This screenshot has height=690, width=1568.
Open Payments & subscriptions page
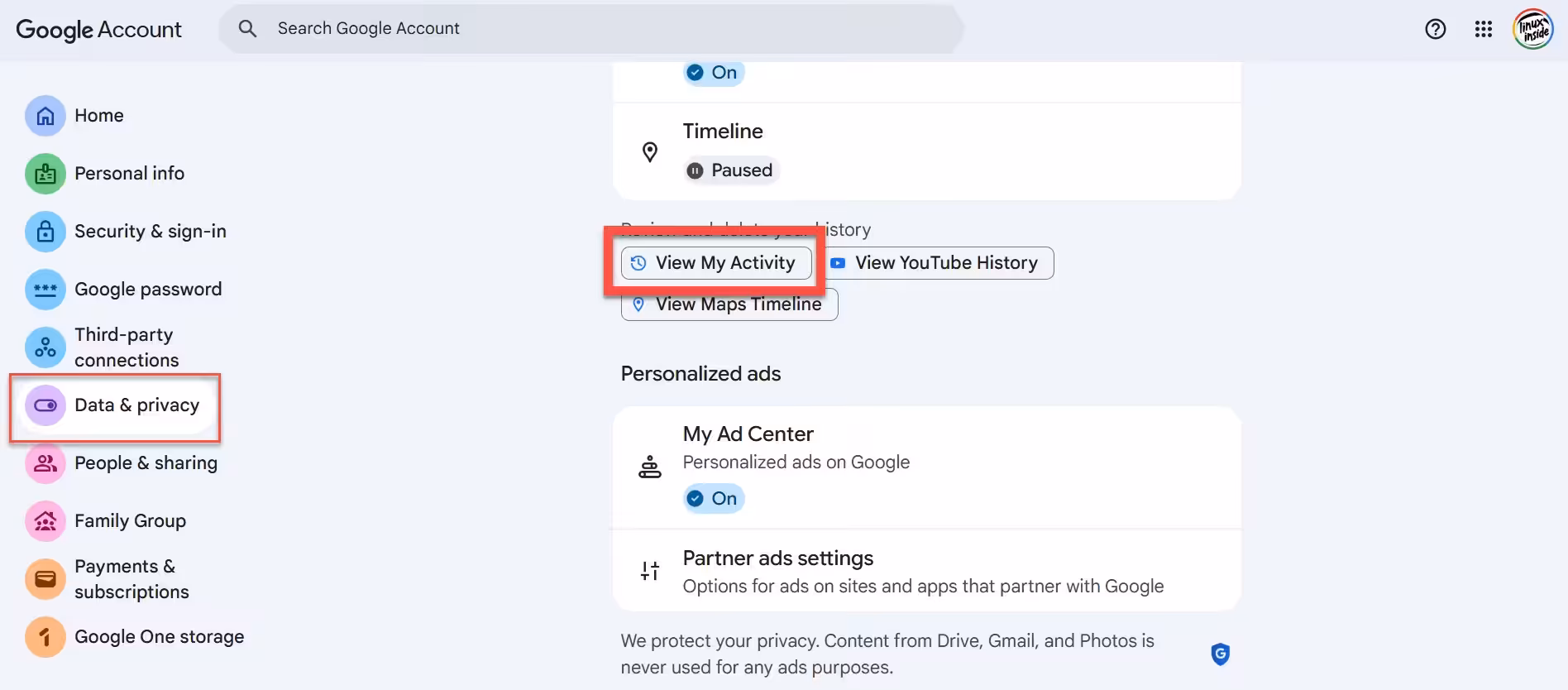click(x=131, y=579)
